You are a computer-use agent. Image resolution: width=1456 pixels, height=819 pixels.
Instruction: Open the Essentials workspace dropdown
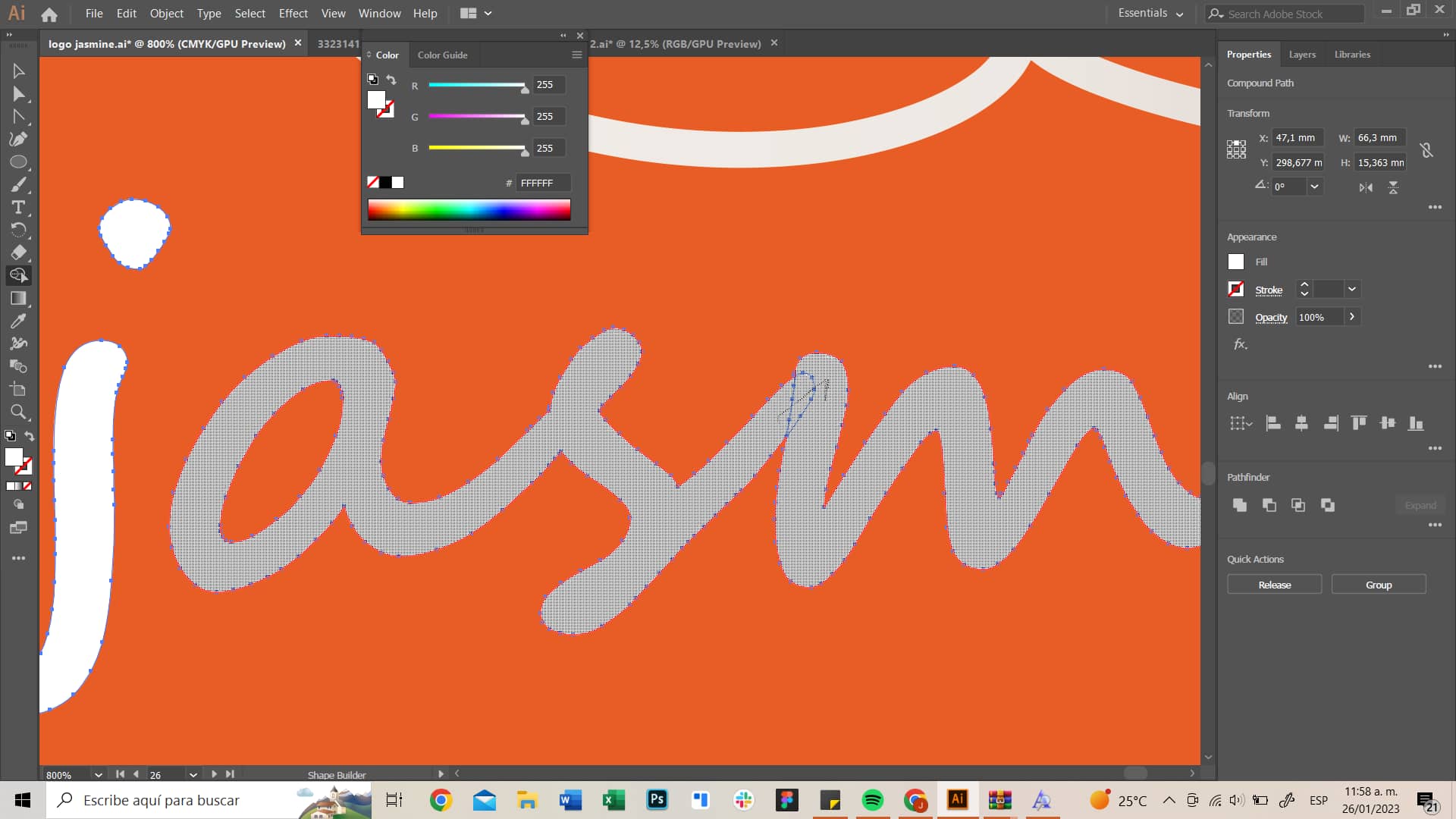point(1150,14)
